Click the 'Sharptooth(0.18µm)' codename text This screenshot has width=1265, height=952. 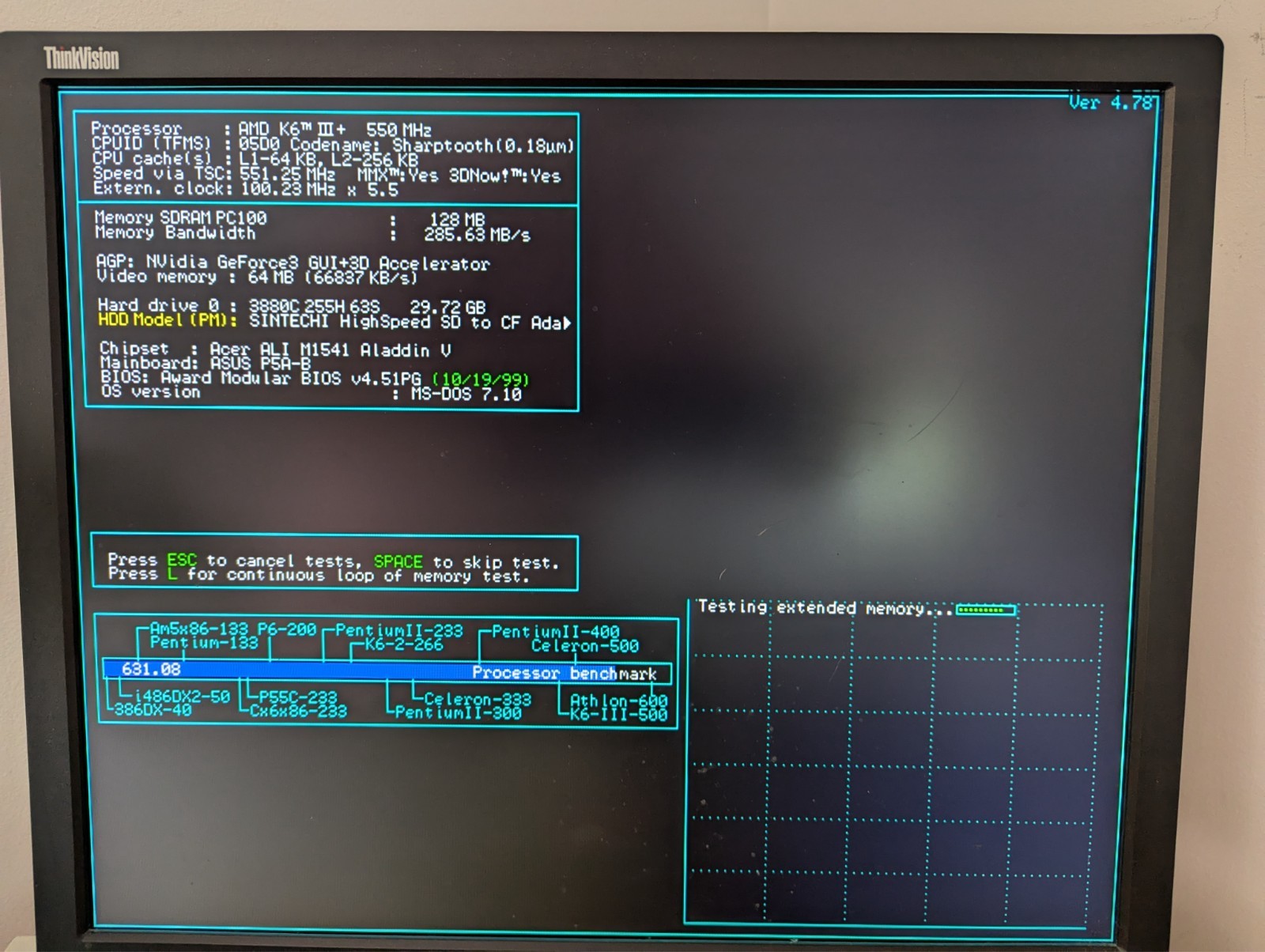pyautogui.click(x=483, y=145)
